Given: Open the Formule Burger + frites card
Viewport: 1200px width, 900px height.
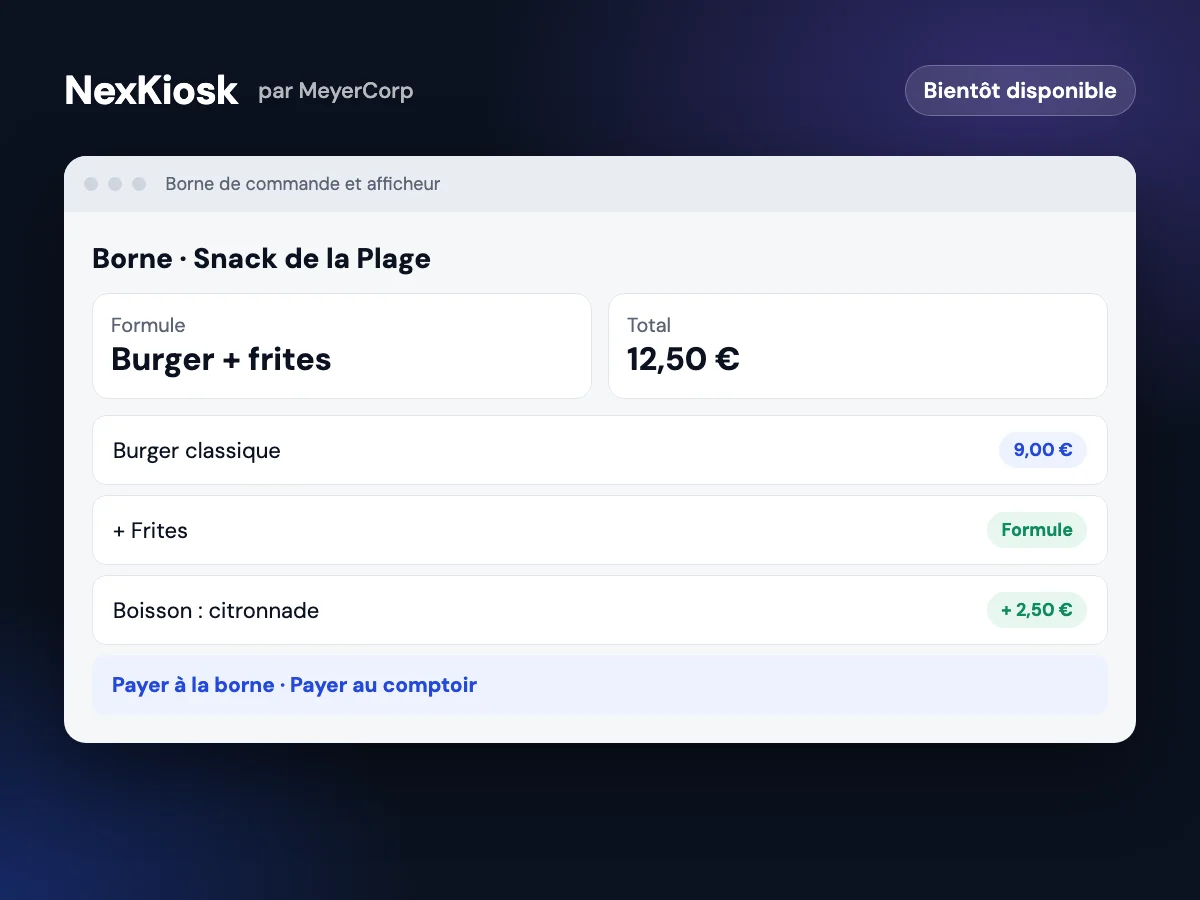Looking at the screenshot, I should (x=342, y=346).
